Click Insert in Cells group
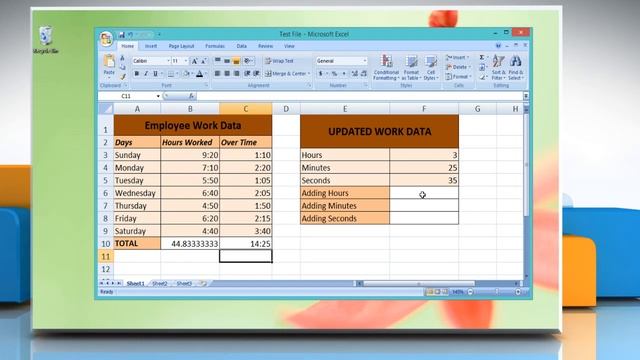This screenshot has height=360, width=640. [x=457, y=58]
